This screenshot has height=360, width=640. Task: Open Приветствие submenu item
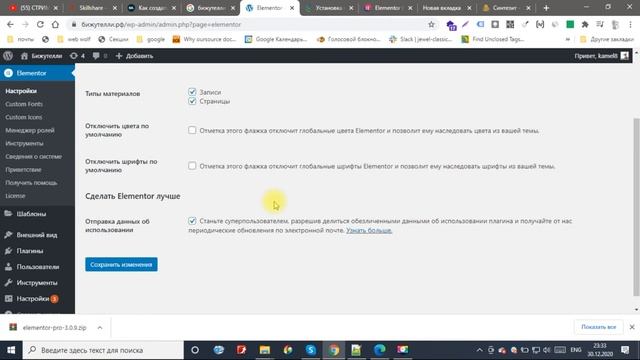(x=23, y=169)
